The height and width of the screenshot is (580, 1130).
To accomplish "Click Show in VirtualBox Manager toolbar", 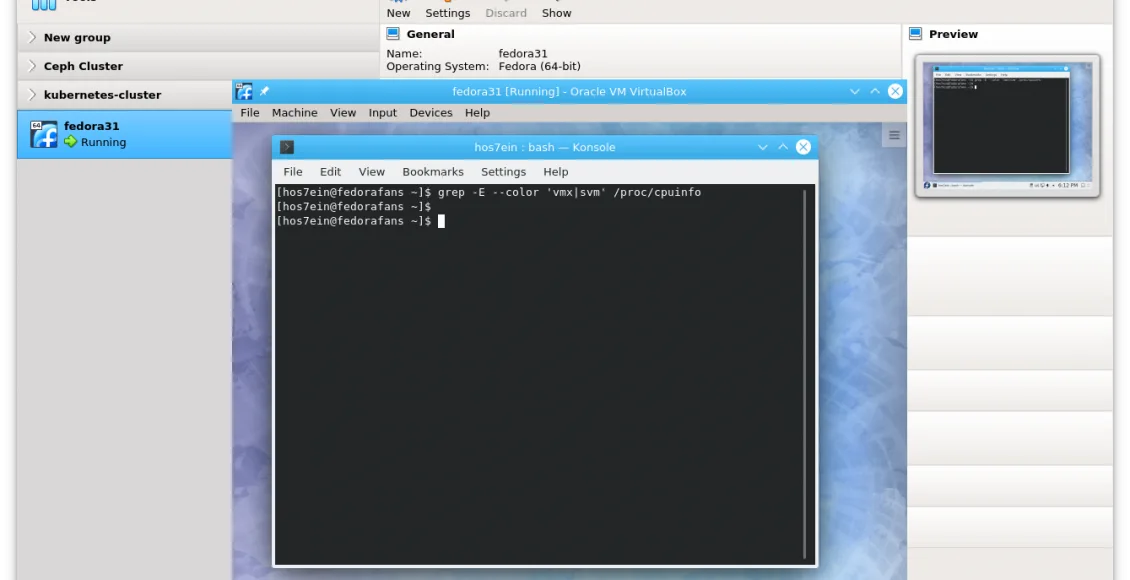I will tap(556, 13).
